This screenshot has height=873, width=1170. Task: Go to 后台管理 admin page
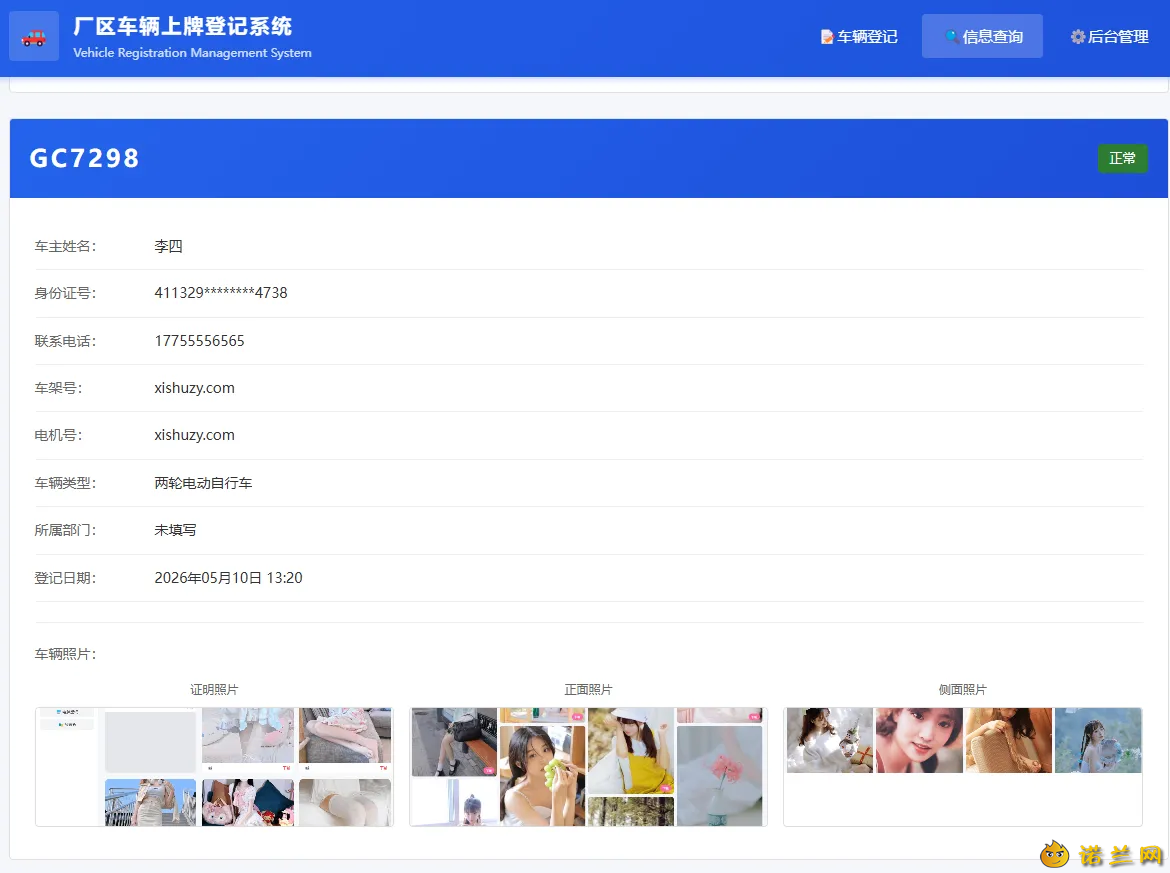pyautogui.click(x=1110, y=37)
